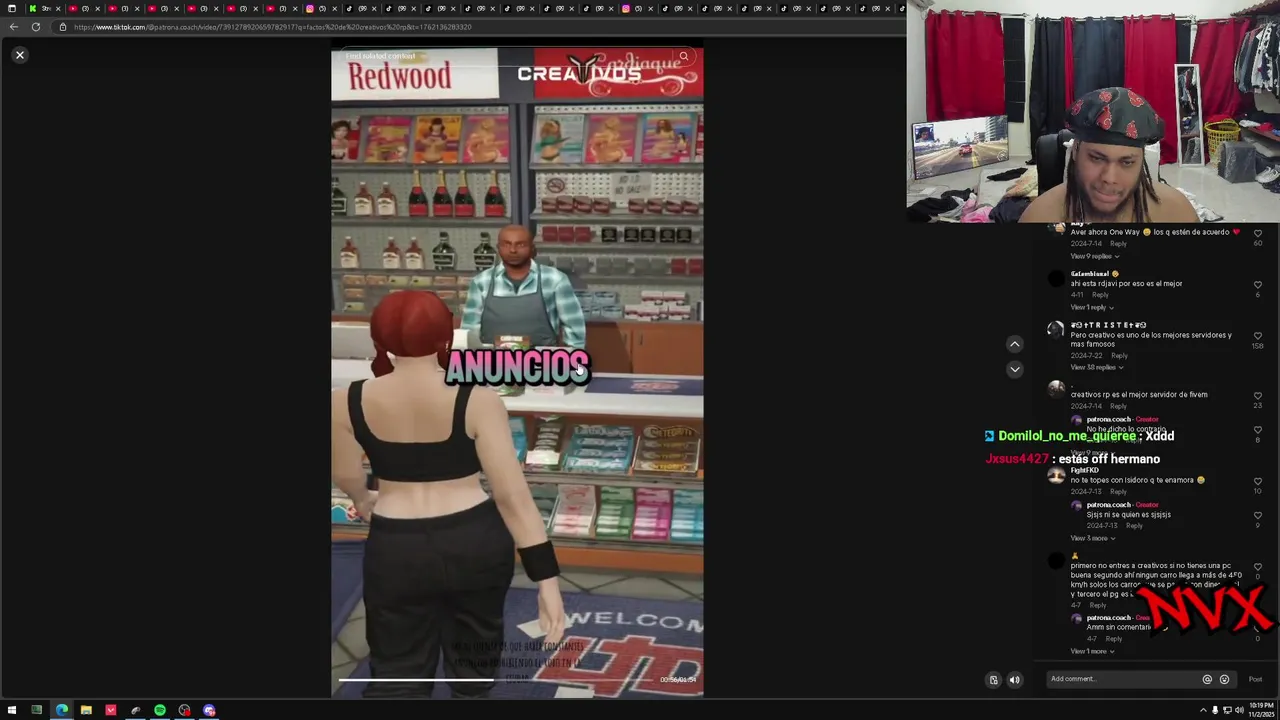Open Spotify from the taskbar
1280x720 pixels.
(x=160, y=711)
